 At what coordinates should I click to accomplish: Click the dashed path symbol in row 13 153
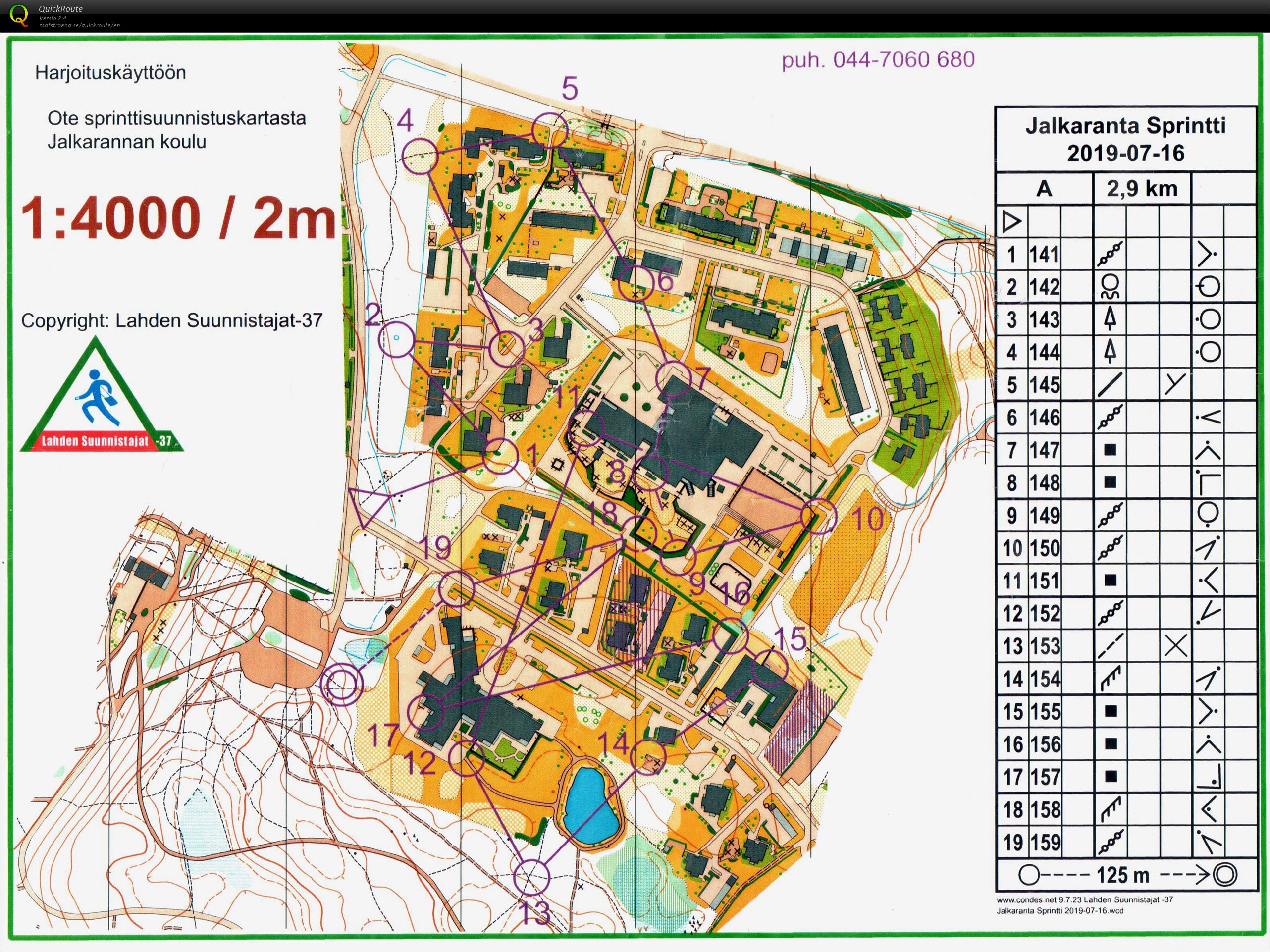(x=1111, y=646)
